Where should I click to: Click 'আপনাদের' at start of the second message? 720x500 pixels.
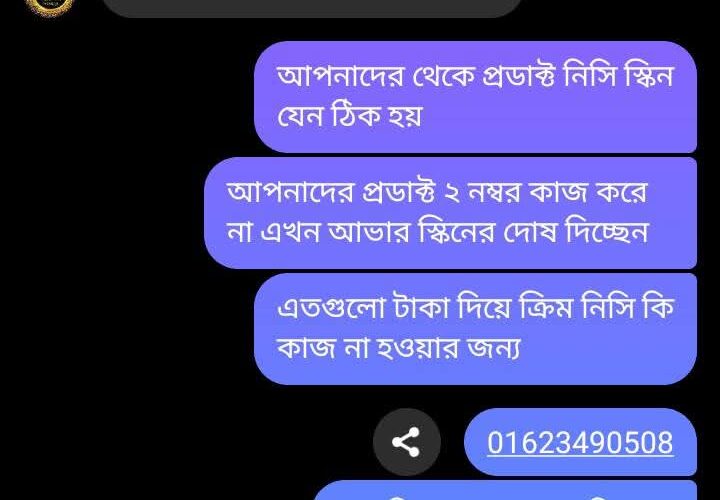(290, 192)
